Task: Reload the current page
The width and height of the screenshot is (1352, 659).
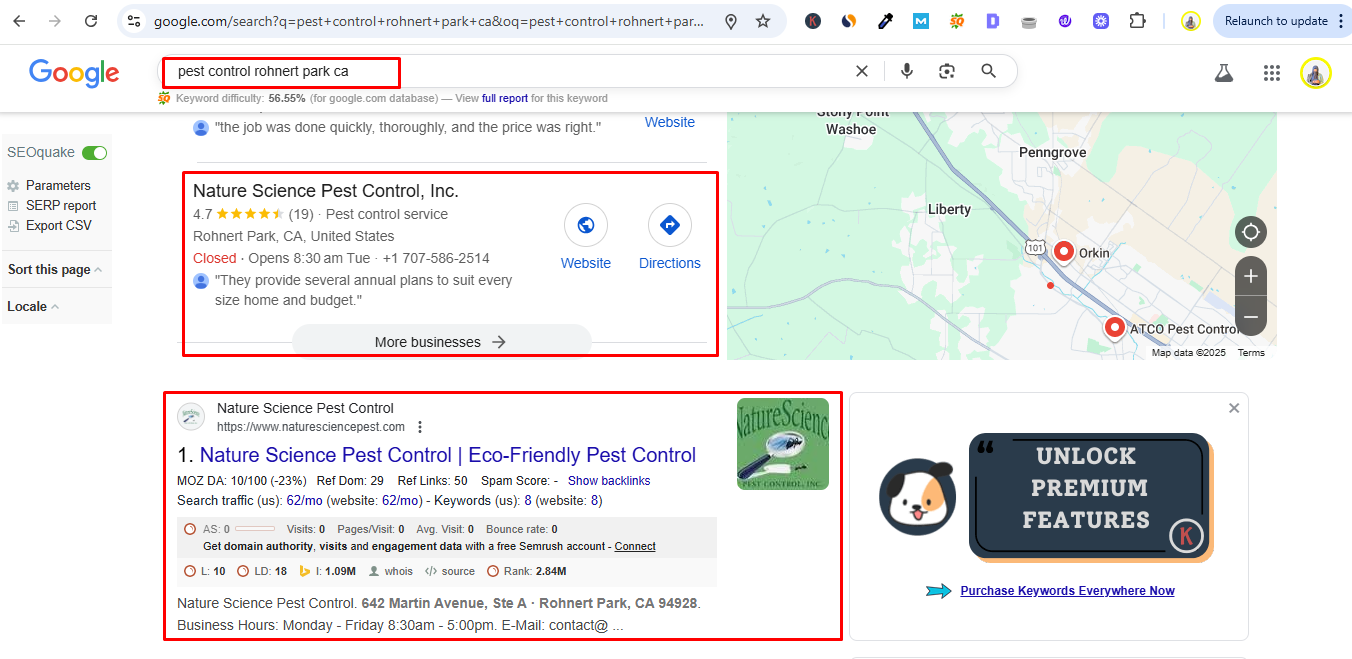Action: [x=91, y=21]
